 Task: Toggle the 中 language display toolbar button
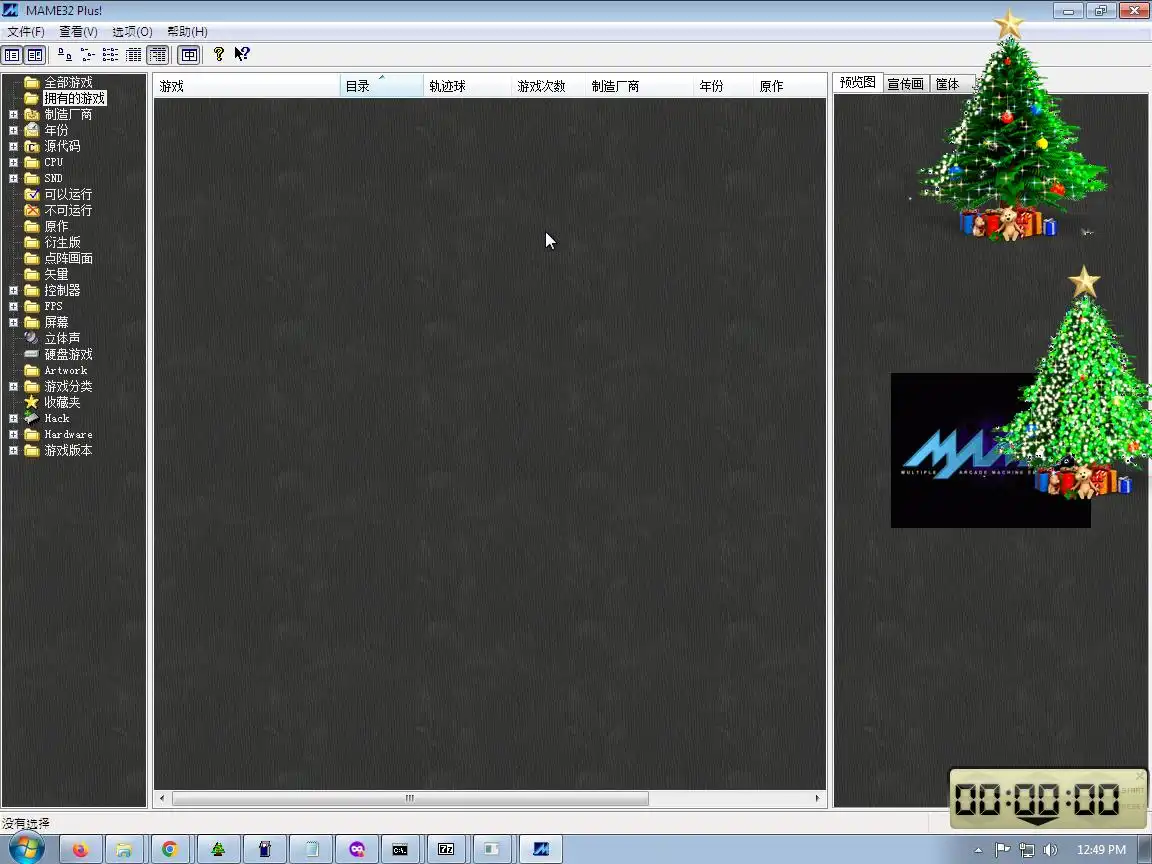coord(189,55)
